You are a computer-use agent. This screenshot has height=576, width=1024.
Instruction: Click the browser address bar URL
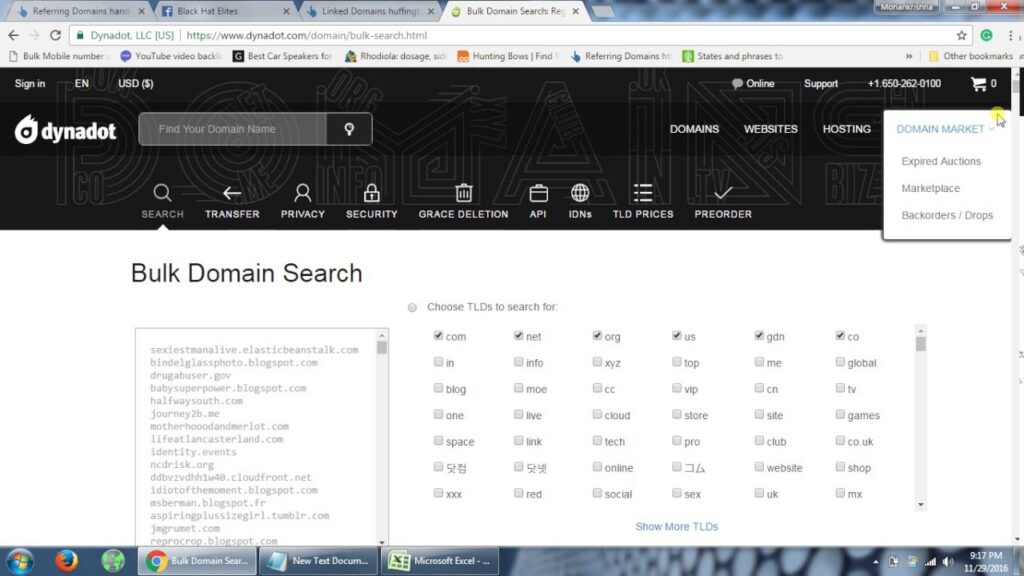pos(306,35)
